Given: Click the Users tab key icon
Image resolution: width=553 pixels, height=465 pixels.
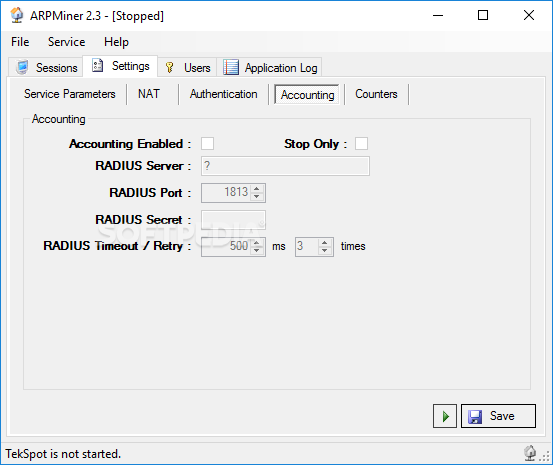Looking at the screenshot, I should pos(170,67).
